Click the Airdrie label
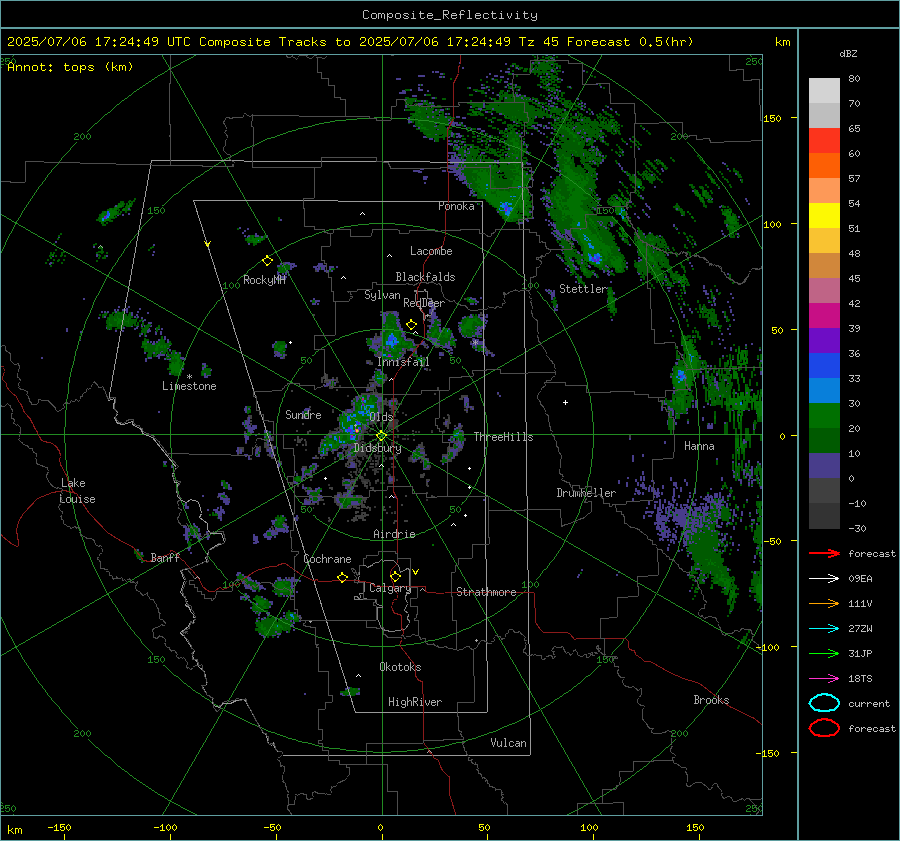 pos(394,534)
